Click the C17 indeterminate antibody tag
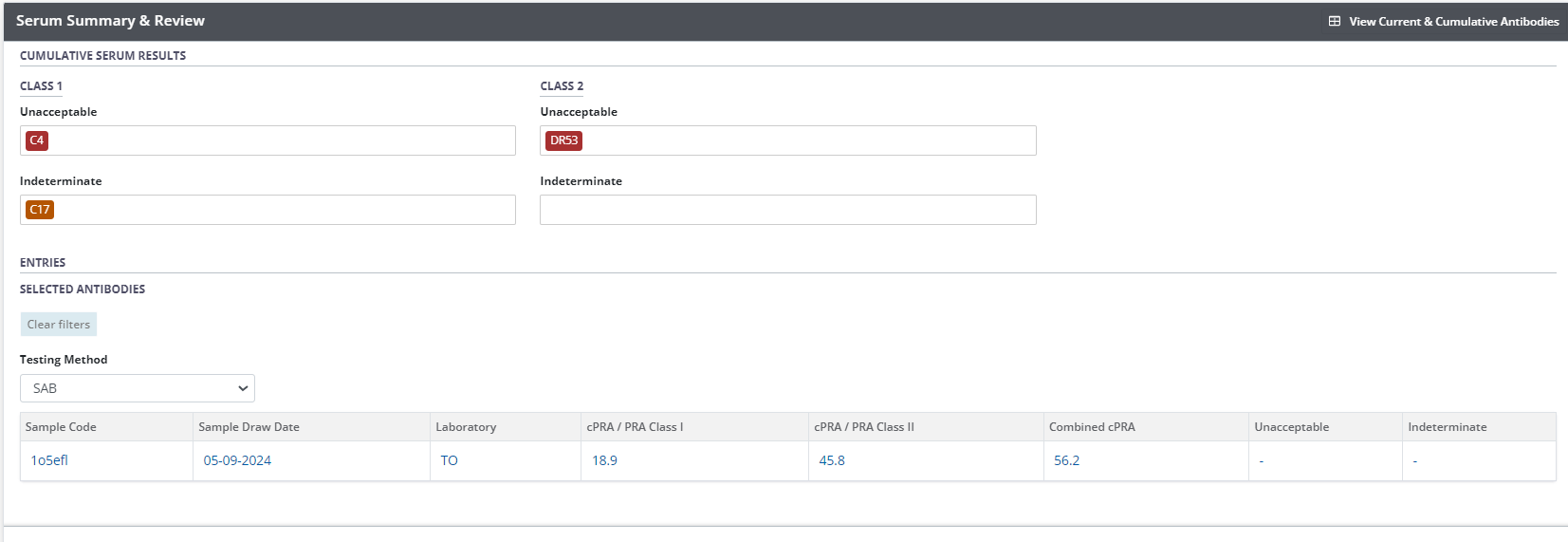 point(40,210)
